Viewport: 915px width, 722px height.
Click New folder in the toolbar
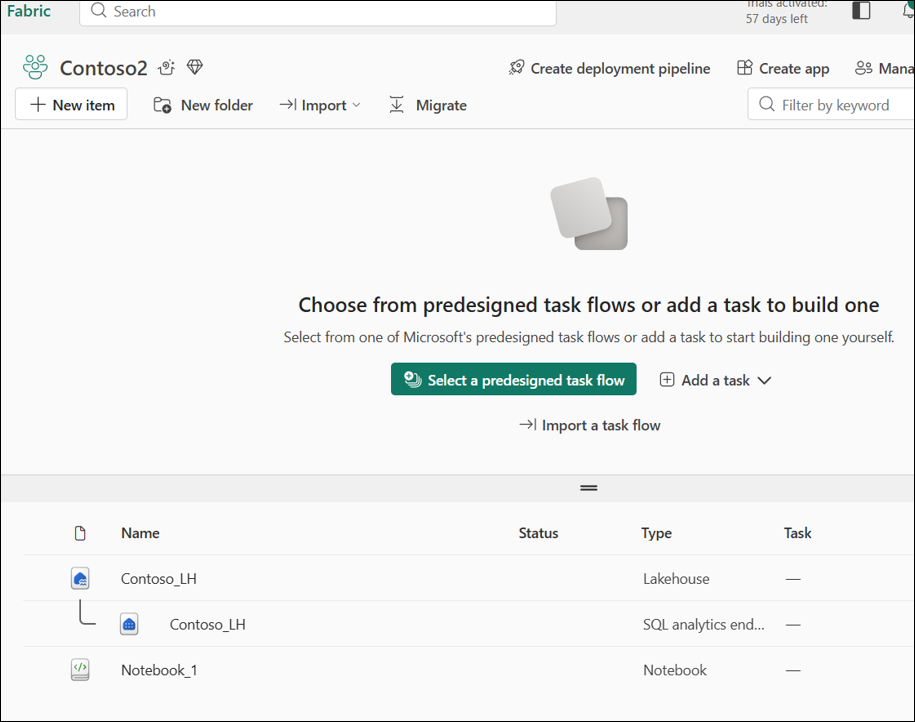(x=203, y=105)
